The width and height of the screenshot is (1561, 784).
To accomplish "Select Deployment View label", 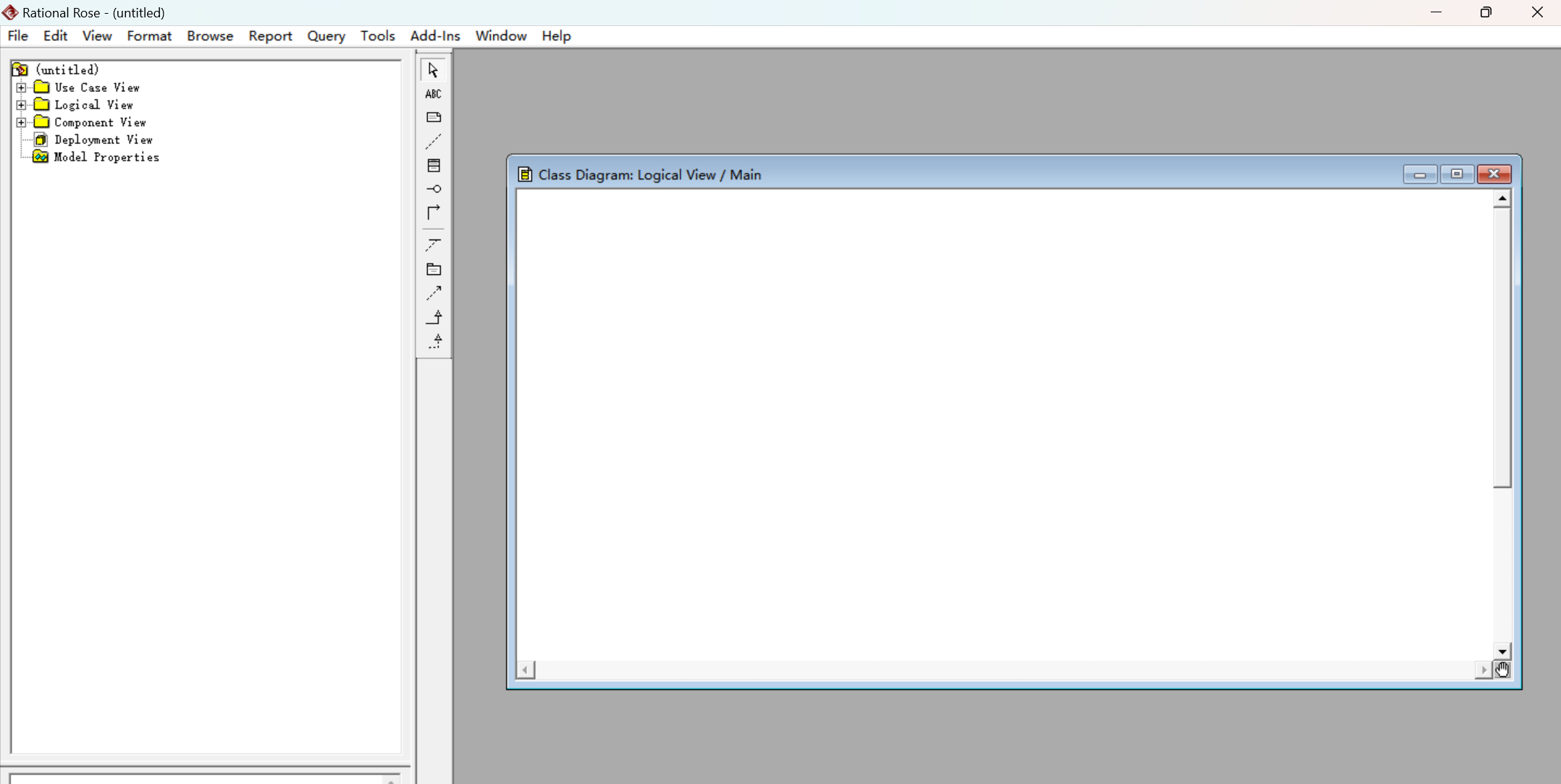I will pyautogui.click(x=104, y=140).
